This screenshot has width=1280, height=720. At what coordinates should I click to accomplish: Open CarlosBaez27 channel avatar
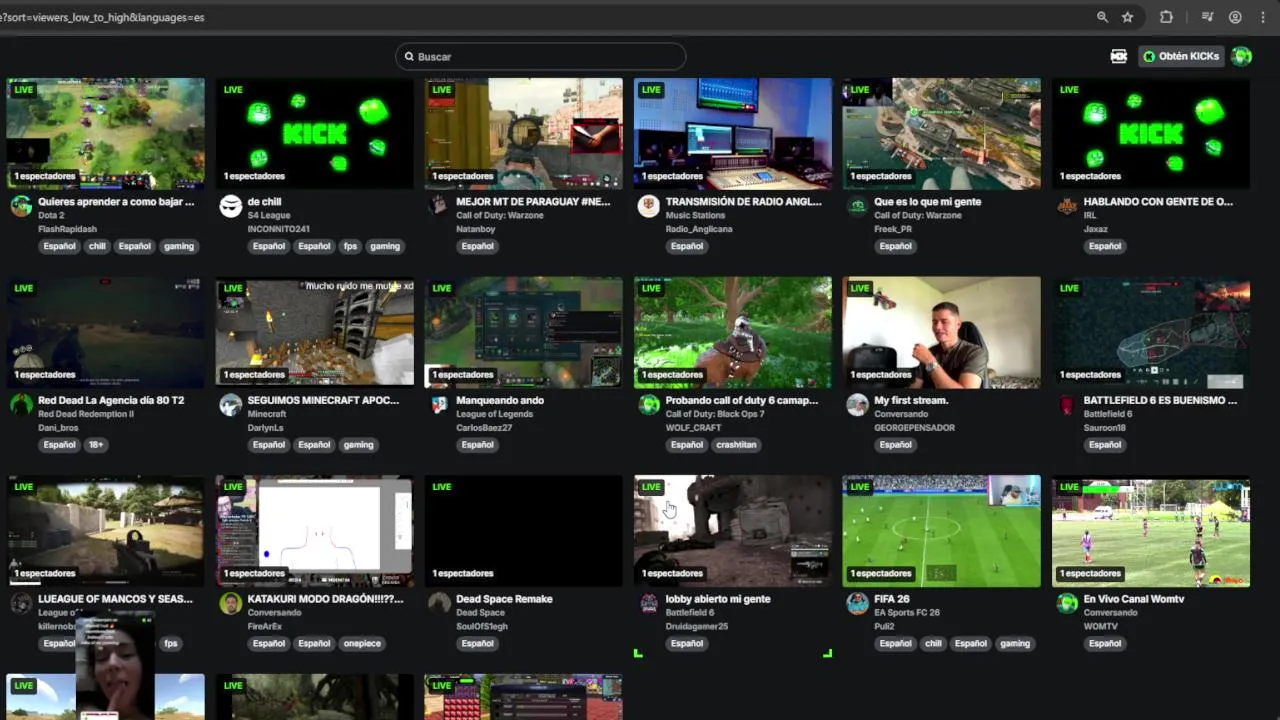coord(438,404)
